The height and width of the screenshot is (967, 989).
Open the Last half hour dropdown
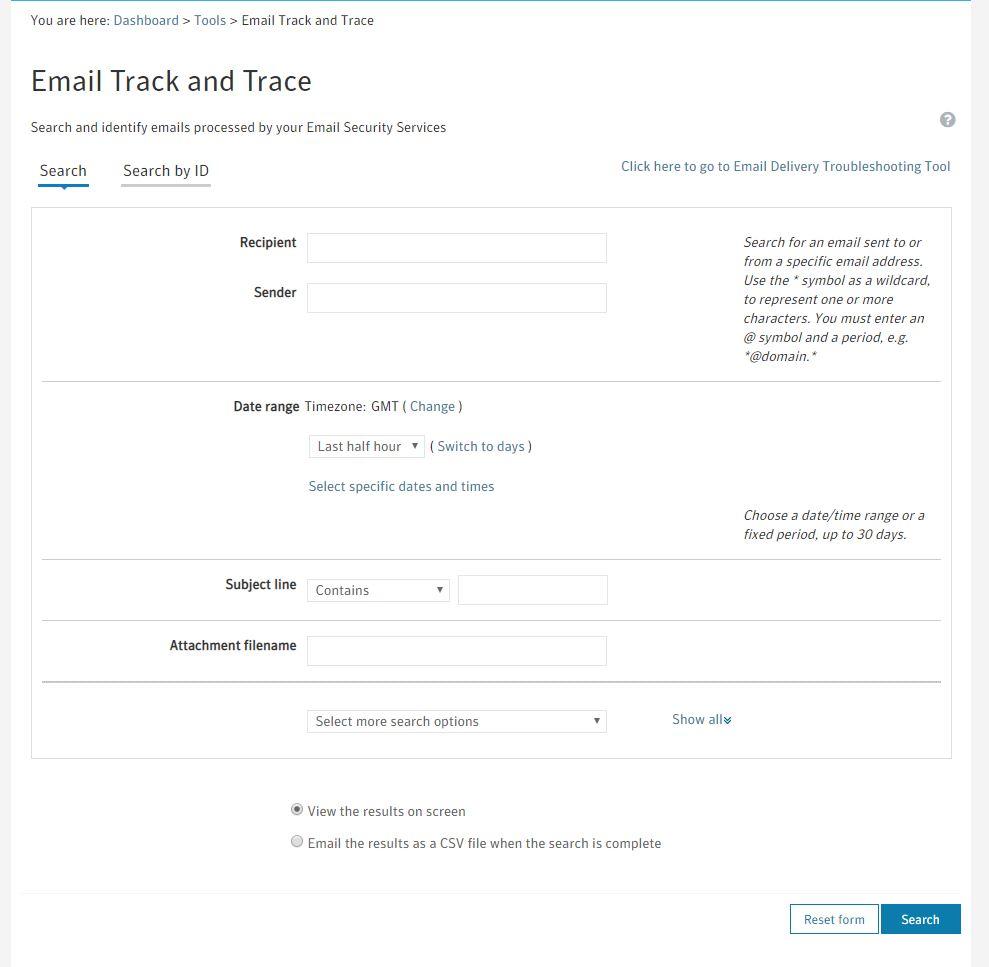pos(366,447)
